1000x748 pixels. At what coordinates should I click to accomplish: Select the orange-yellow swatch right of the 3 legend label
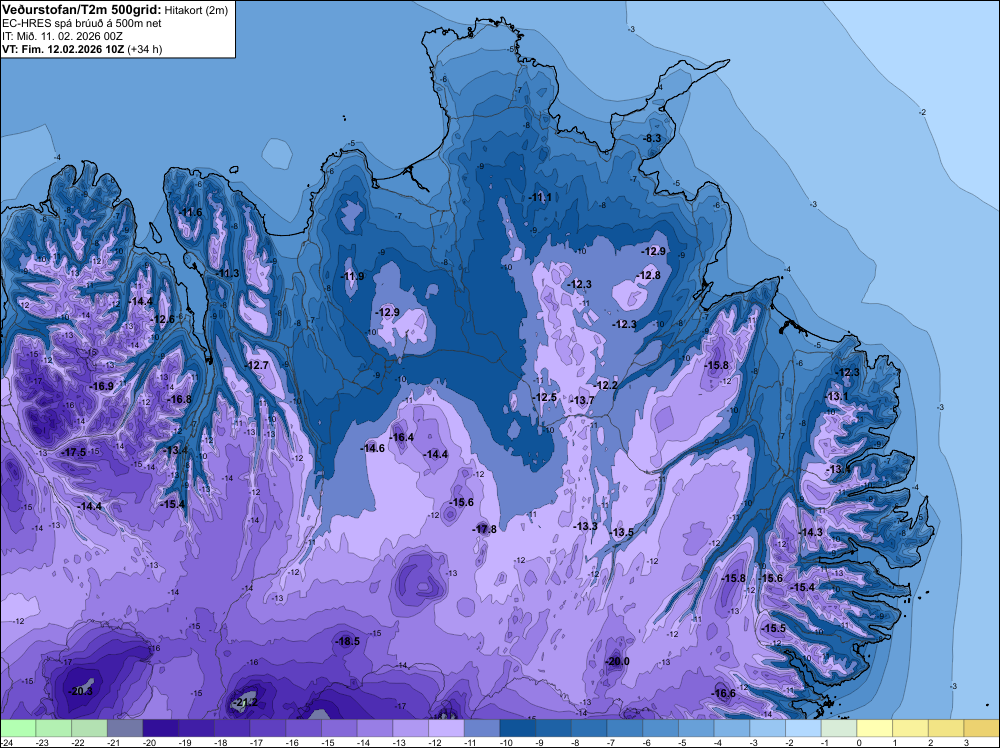(x=982, y=728)
